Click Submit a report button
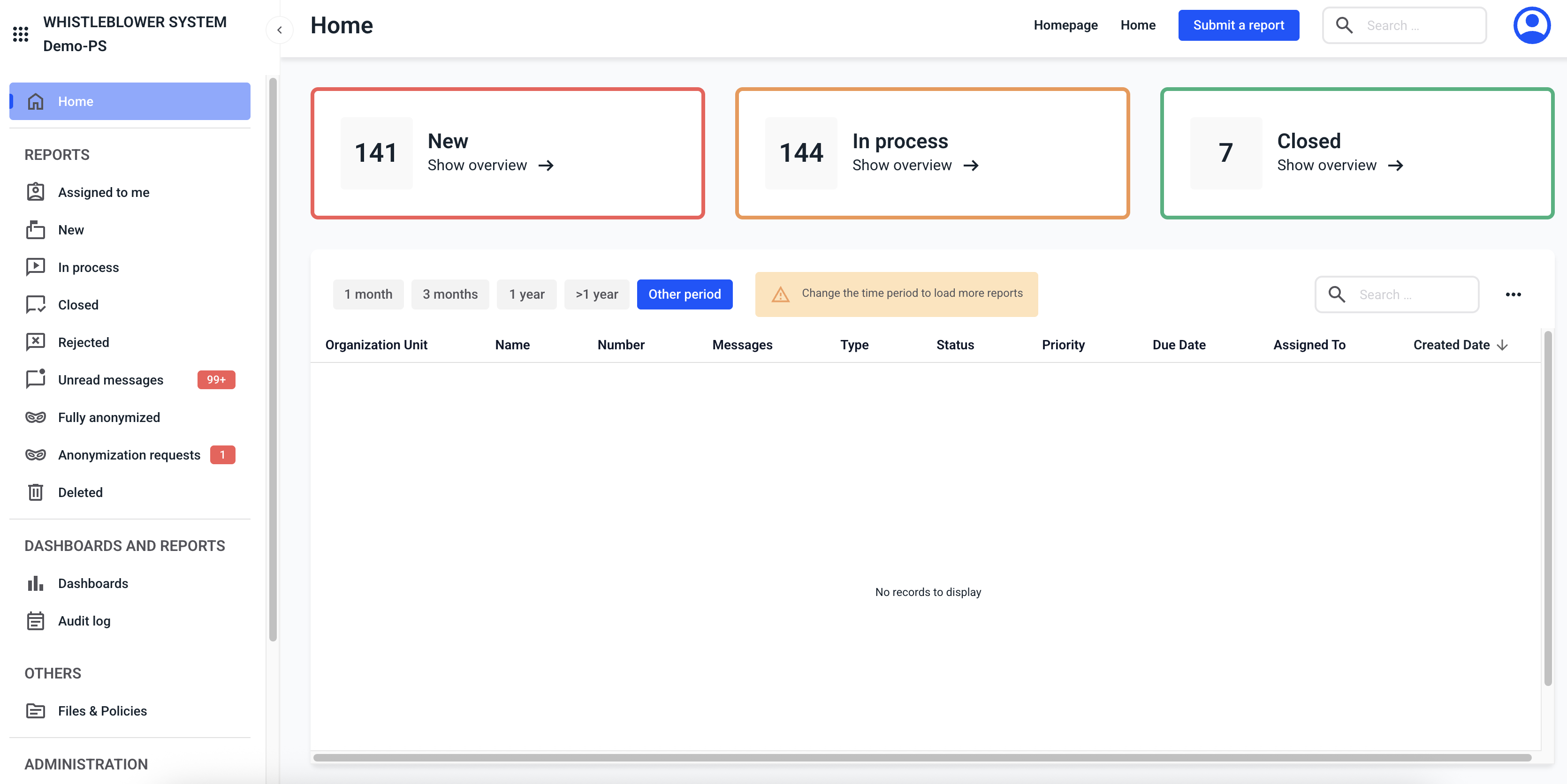The image size is (1567, 784). 1238,25
